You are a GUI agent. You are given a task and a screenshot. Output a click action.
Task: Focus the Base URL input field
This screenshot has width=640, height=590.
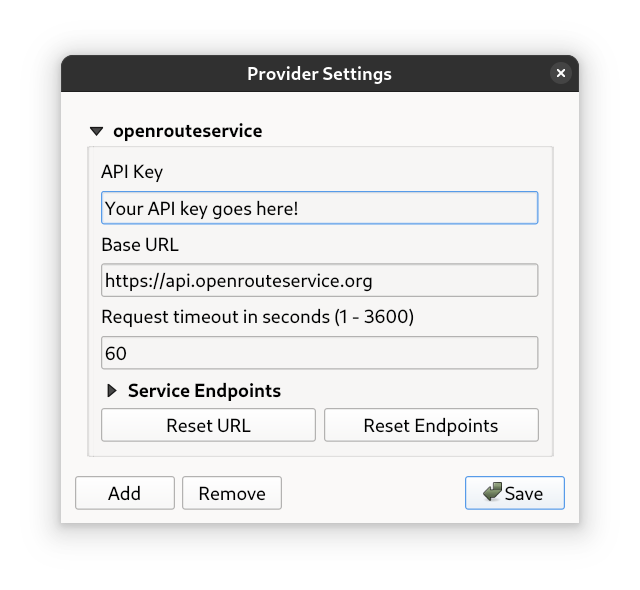click(320, 280)
